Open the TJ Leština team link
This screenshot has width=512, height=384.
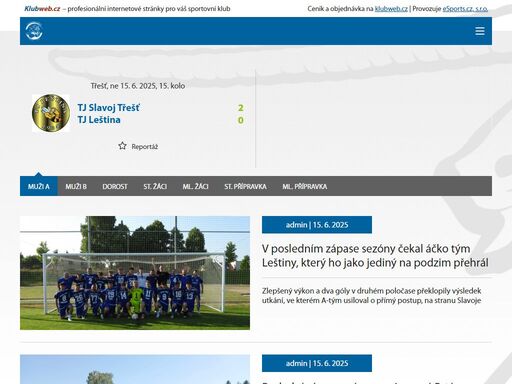pos(99,120)
